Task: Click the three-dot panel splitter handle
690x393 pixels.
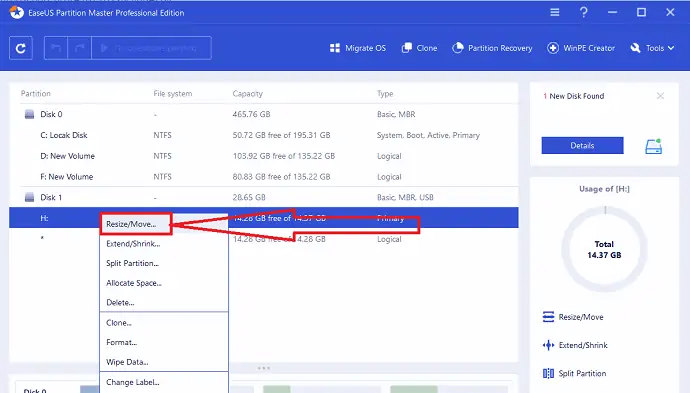Action: [264, 368]
